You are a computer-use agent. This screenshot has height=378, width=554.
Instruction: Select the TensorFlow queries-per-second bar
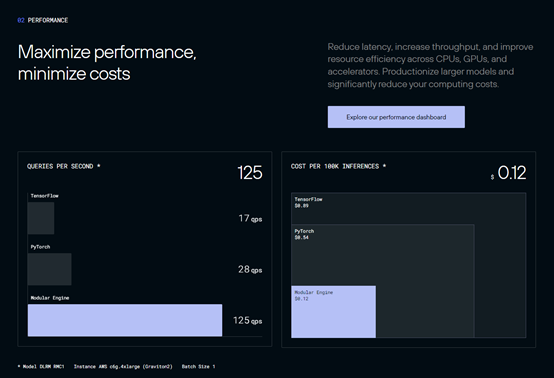[41, 218]
